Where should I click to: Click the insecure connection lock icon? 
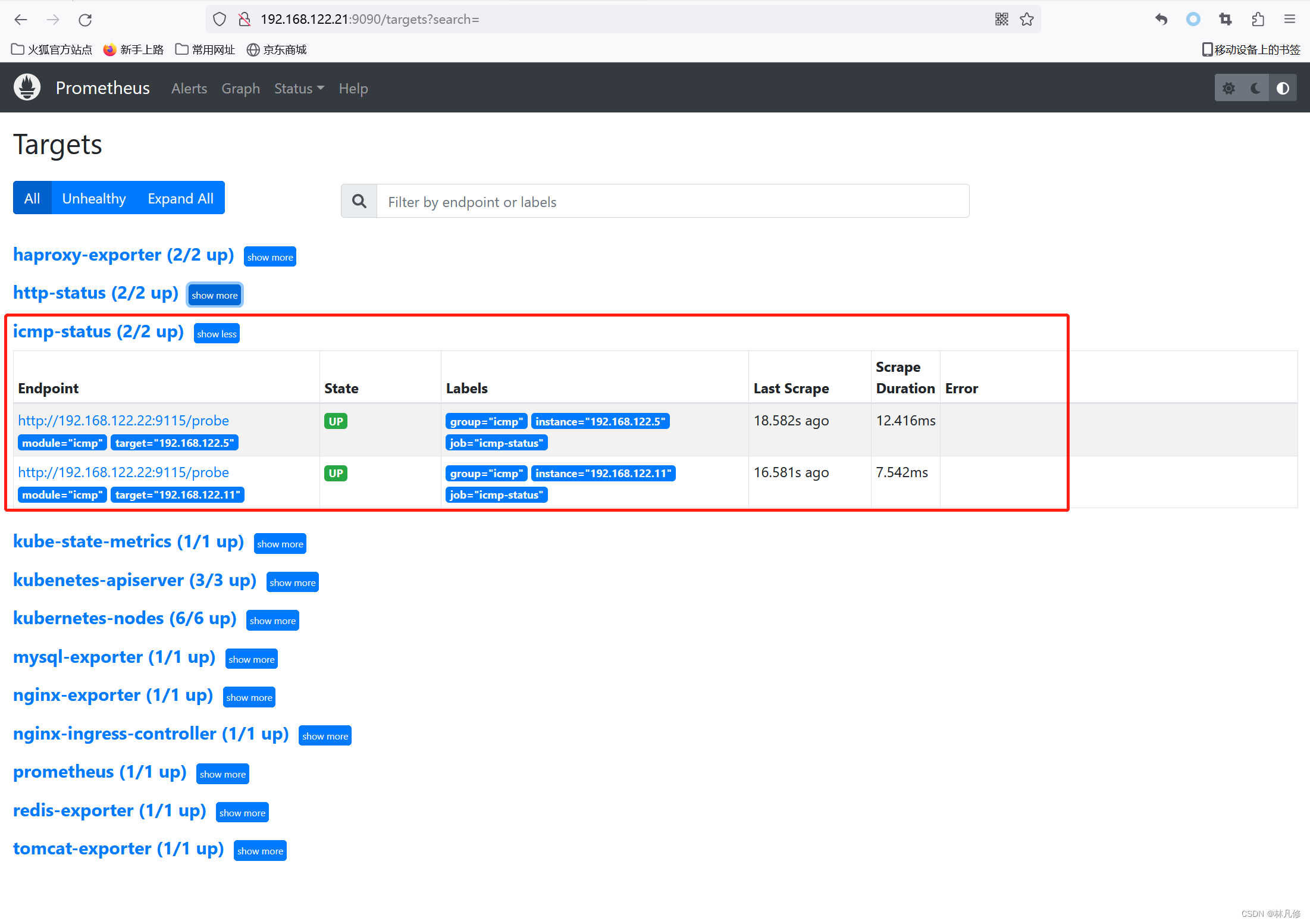244,20
